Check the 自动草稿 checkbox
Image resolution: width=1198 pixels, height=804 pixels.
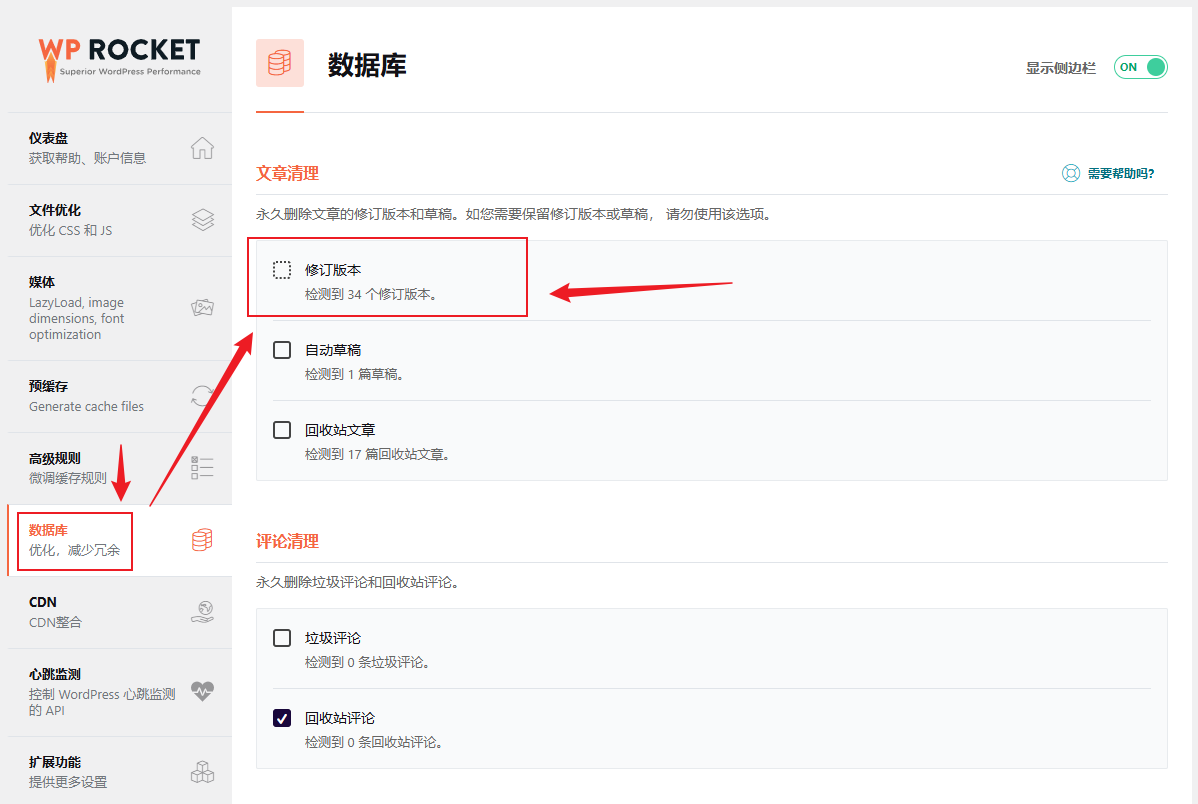point(282,350)
